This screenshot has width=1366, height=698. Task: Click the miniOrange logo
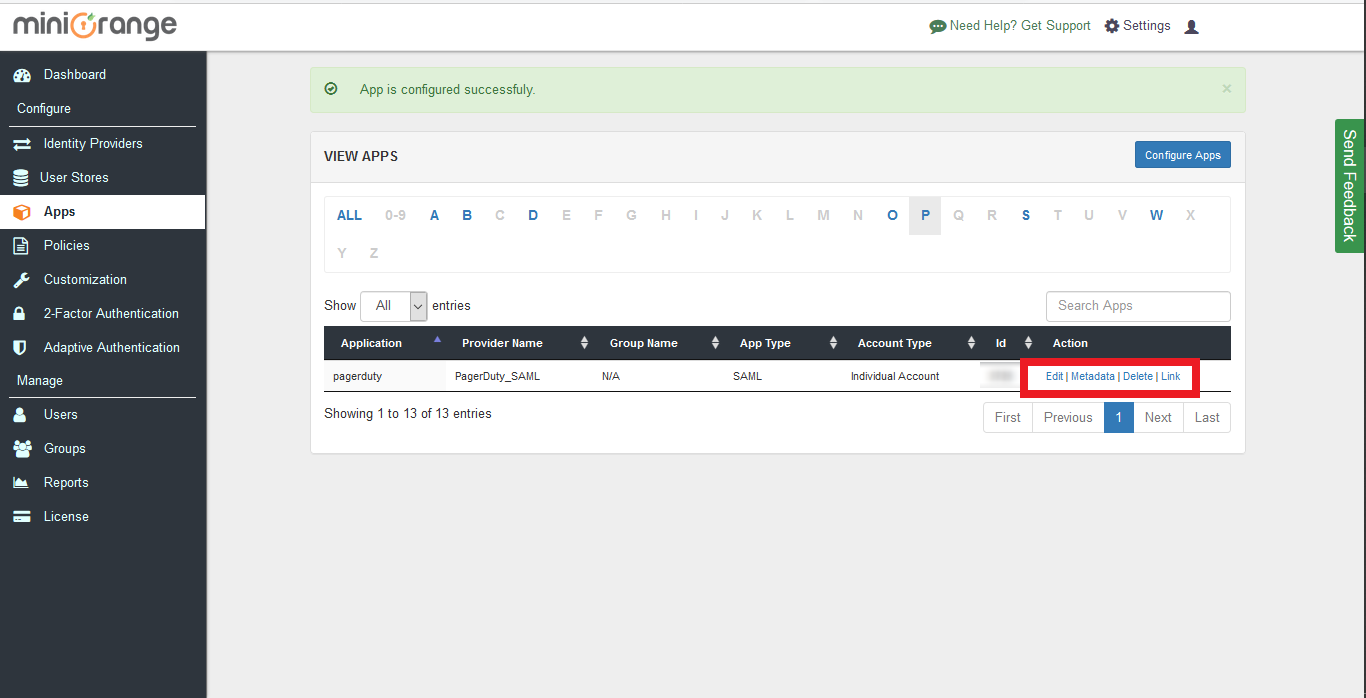[95, 26]
